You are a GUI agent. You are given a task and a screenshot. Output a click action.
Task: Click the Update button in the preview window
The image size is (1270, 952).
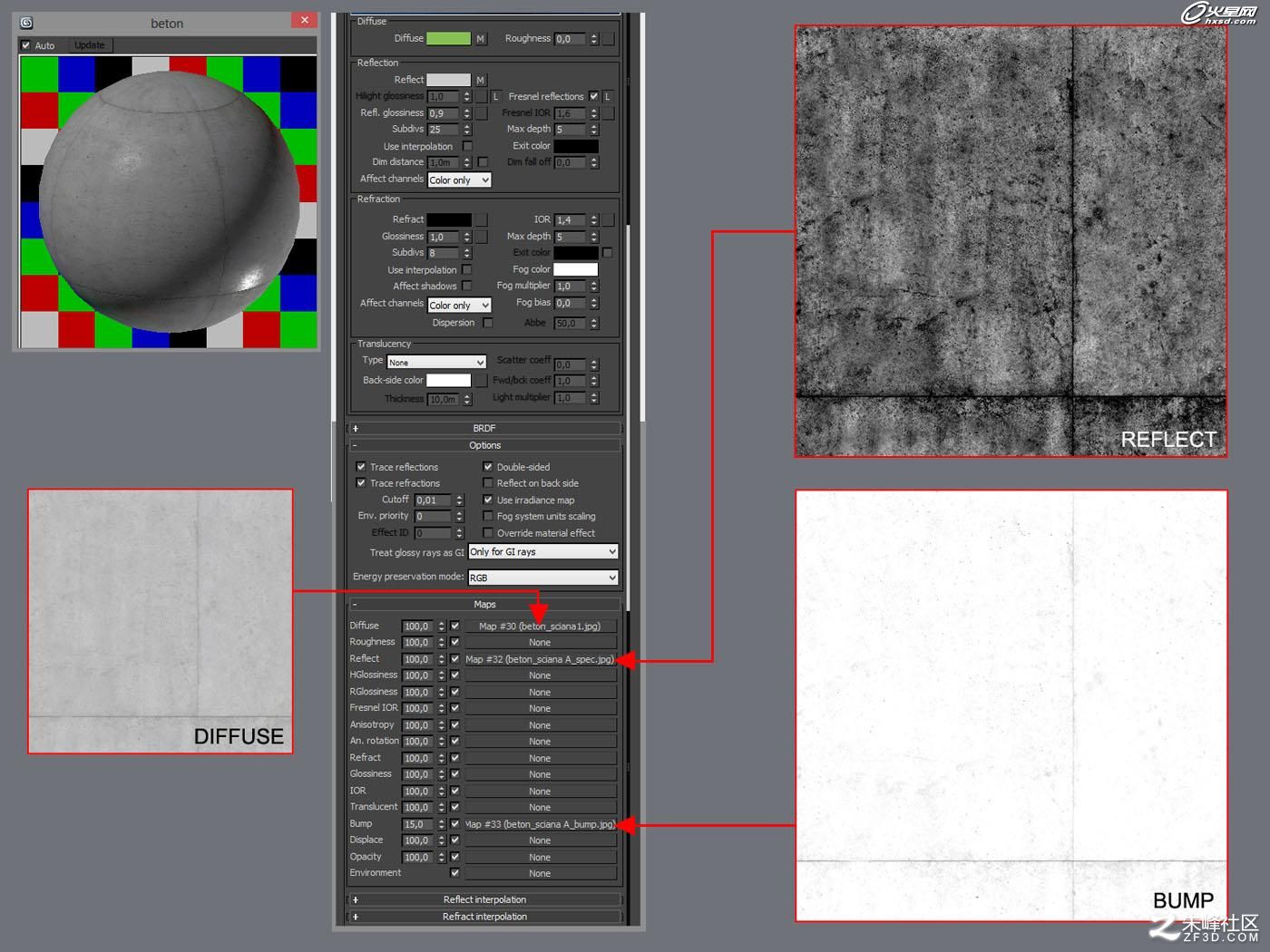point(90,45)
